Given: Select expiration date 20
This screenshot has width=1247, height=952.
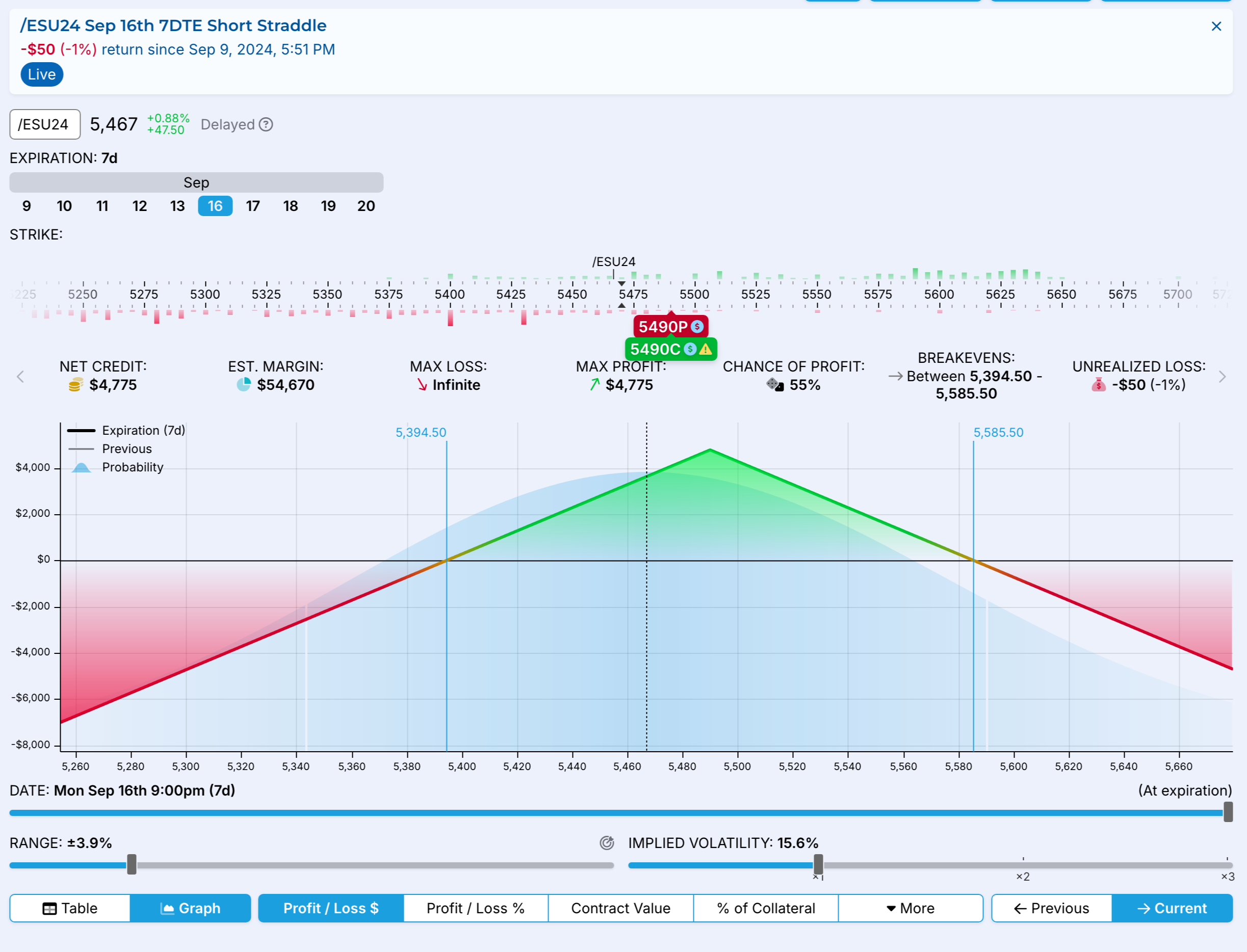Looking at the screenshot, I should pyautogui.click(x=366, y=206).
